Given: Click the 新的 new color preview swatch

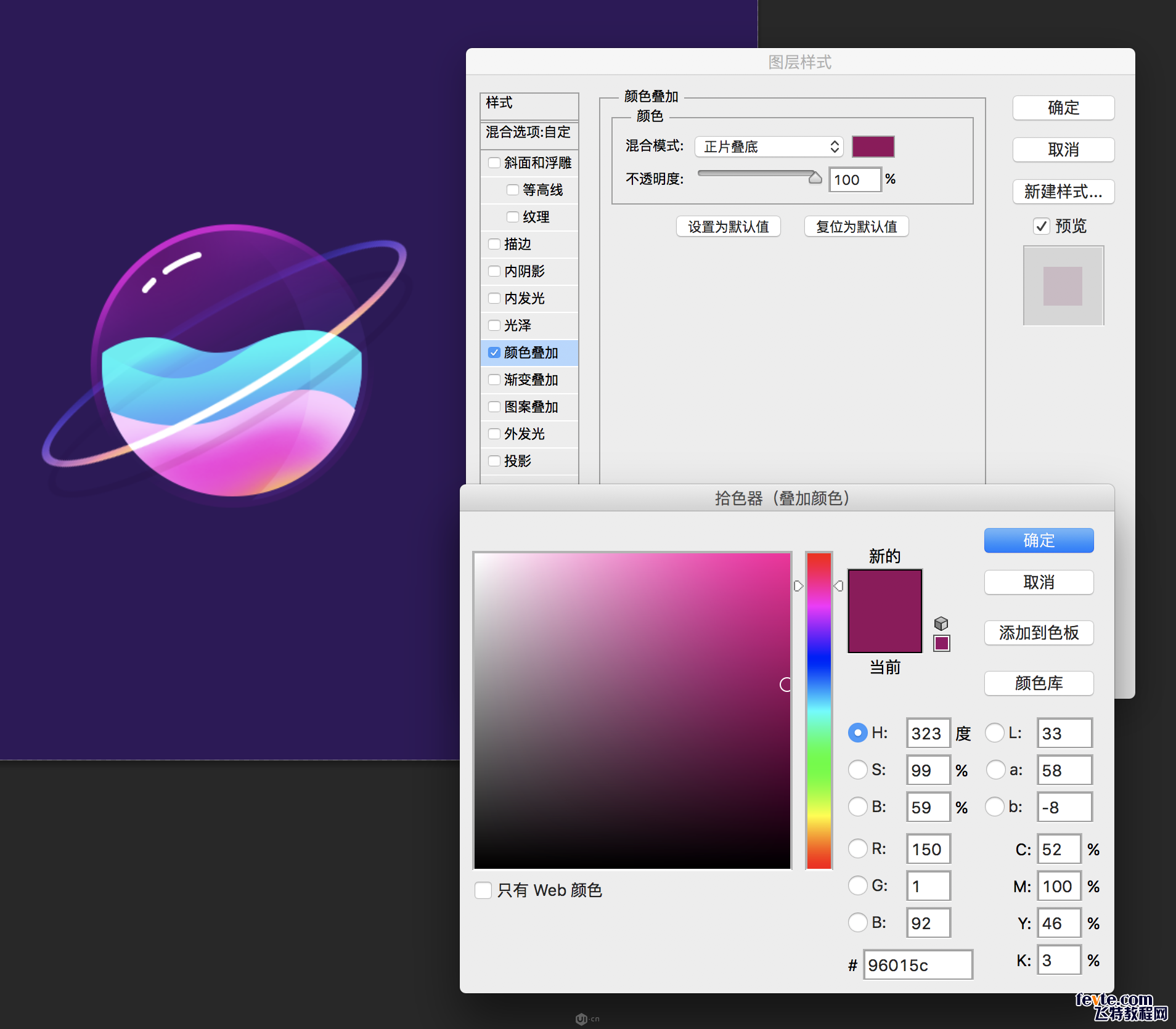Looking at the screenshot, I should pos(885,590).
